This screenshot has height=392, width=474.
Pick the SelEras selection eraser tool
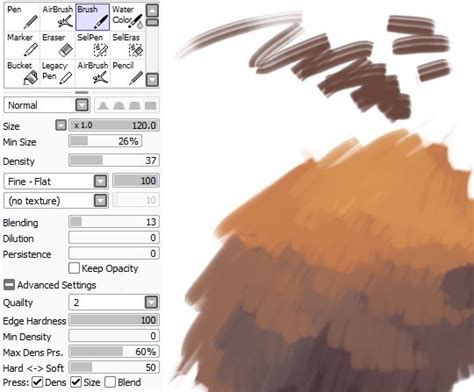pyautogui.click(x=128, y=45)
